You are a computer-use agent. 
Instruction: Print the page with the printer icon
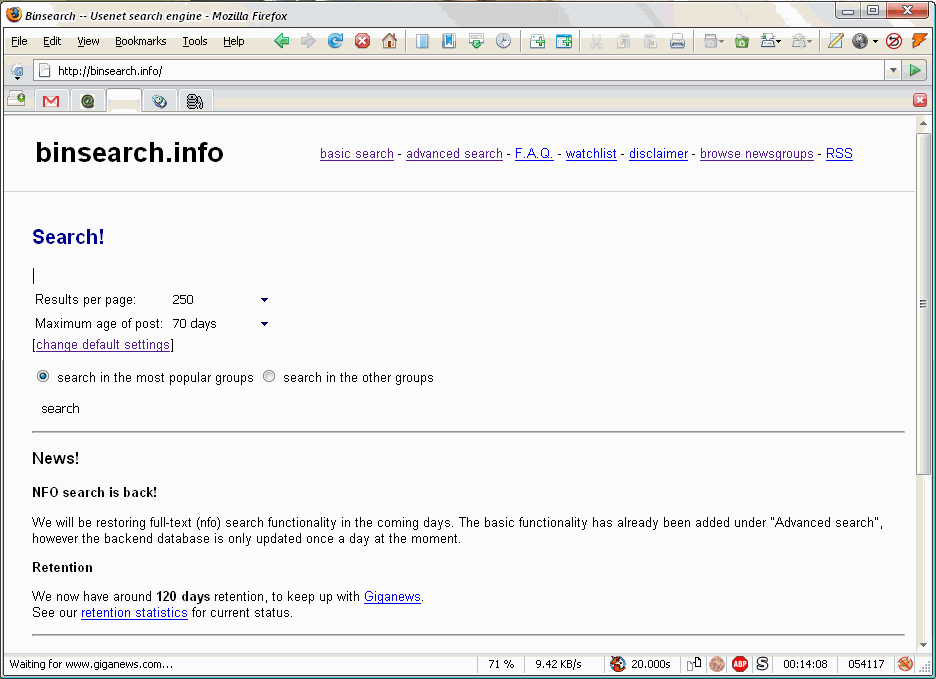pos(677,41)
